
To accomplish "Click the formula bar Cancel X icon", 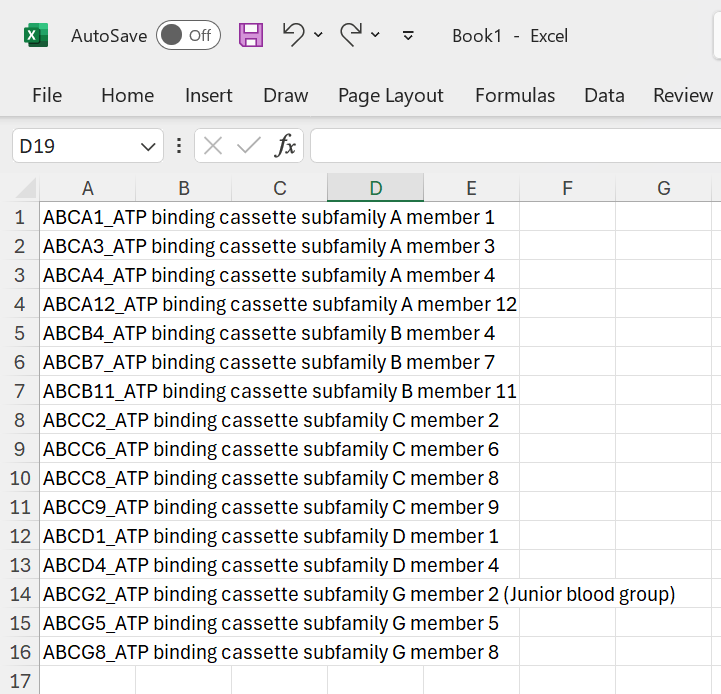I will pos(213,146).
